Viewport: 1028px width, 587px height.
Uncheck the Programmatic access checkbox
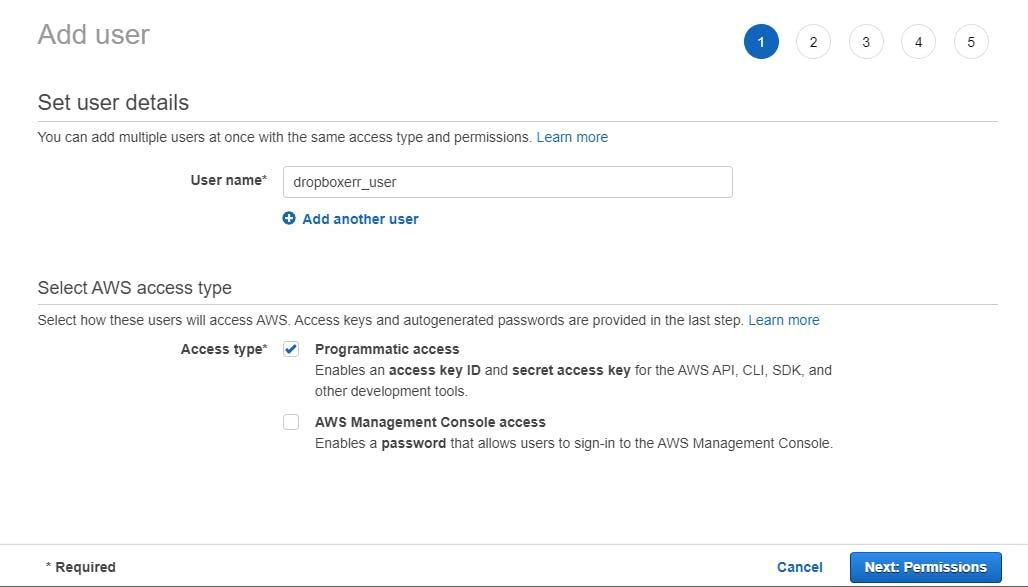click(291, 349)
